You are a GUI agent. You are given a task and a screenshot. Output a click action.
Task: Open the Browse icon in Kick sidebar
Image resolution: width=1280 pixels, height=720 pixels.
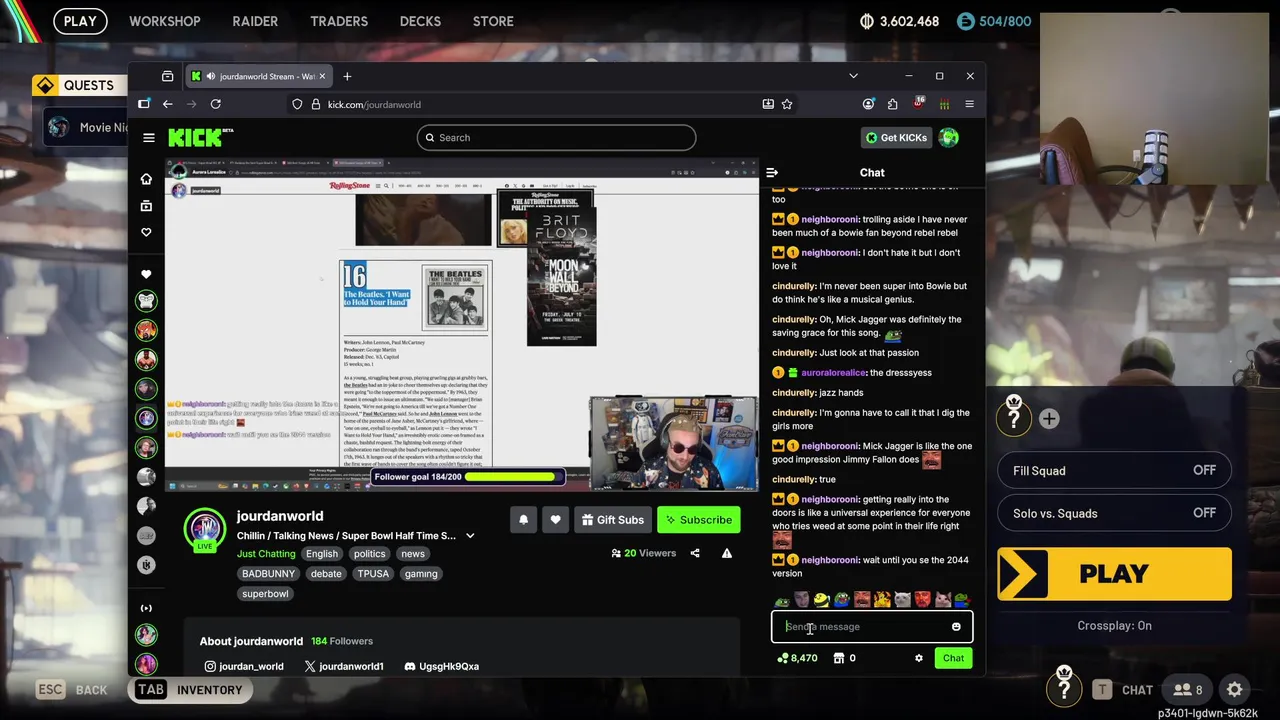click(x=146, y=205)
